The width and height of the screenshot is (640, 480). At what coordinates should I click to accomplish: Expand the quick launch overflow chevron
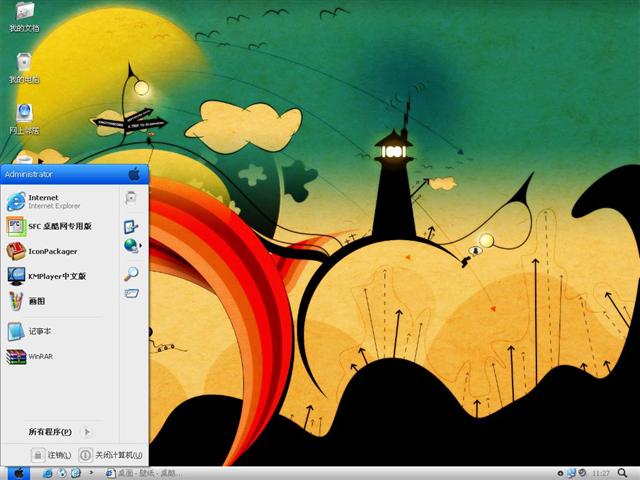(x=91, y=473)
